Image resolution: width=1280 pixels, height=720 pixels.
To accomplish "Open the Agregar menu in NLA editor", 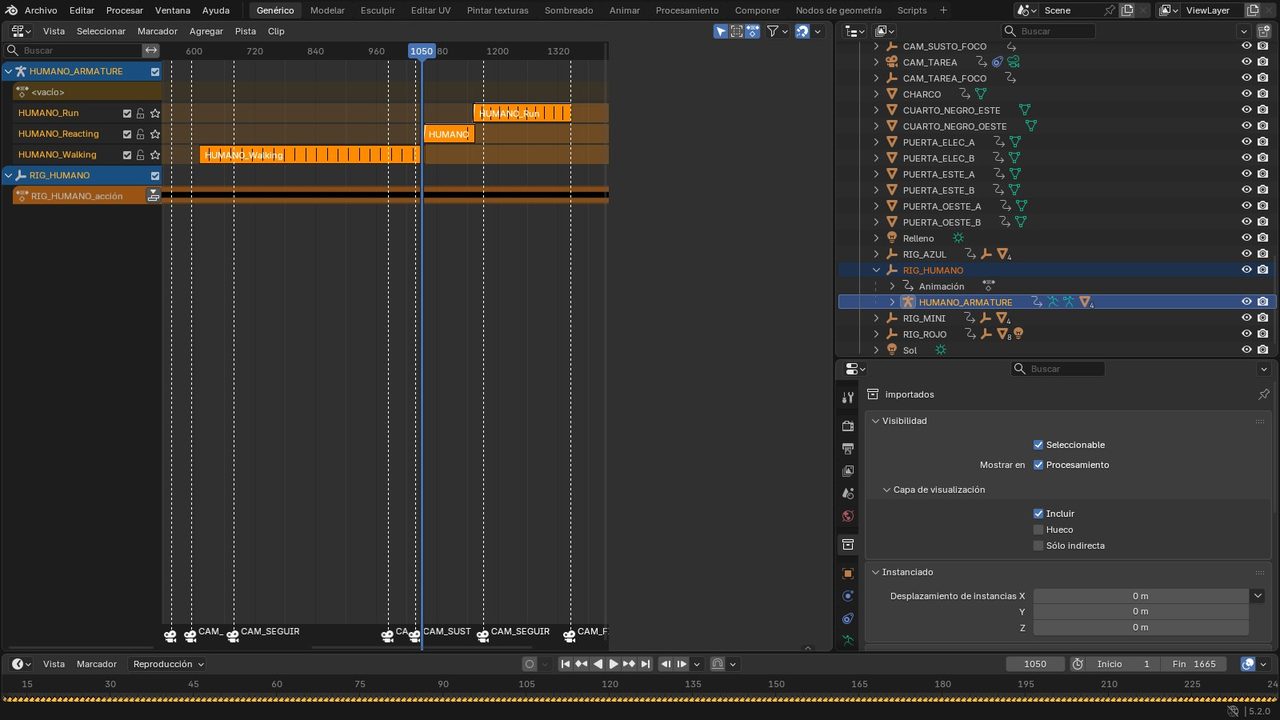I will [206, 31].
